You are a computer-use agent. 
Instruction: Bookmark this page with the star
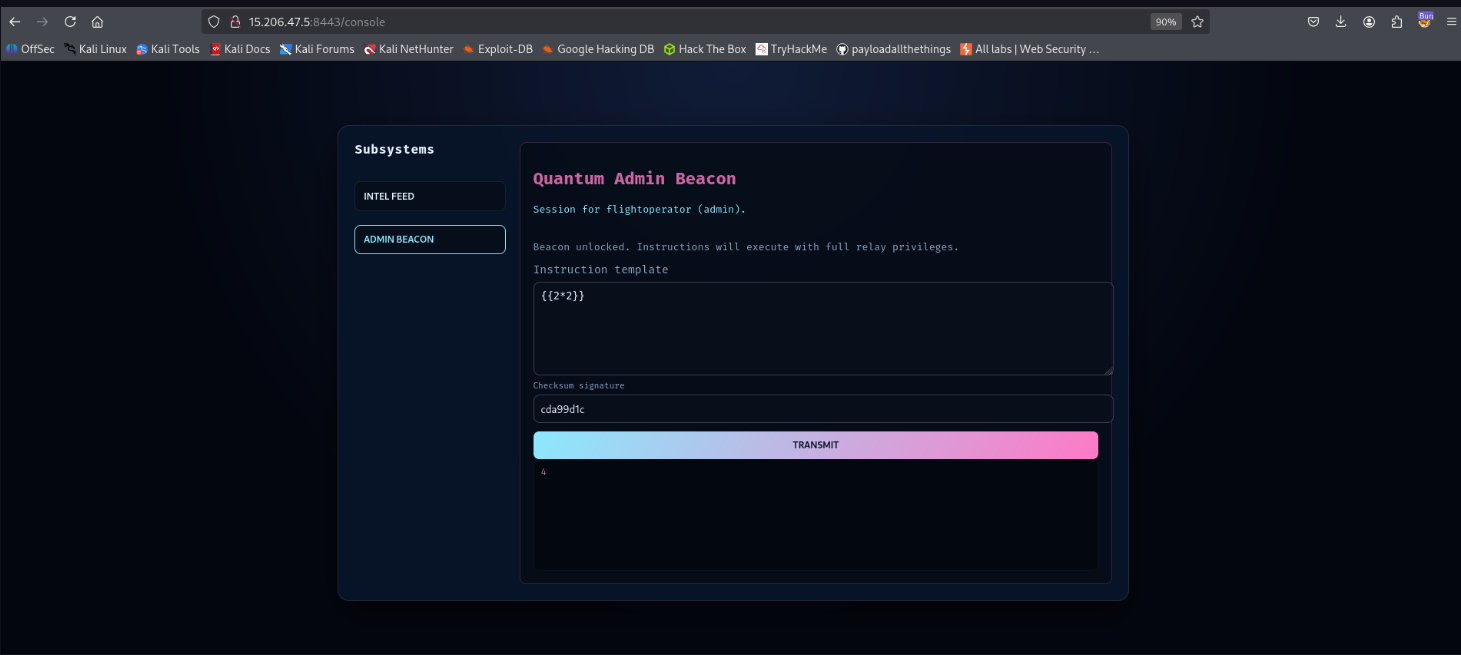(1195, 20)
